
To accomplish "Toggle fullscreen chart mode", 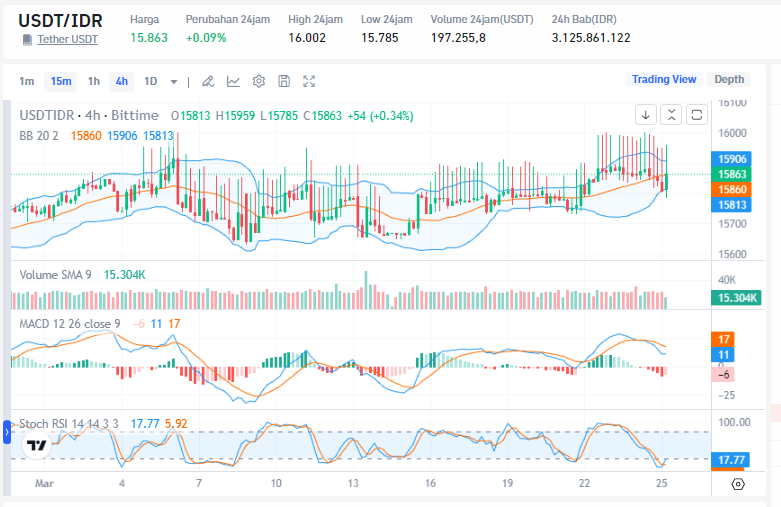I will (309, 81).
